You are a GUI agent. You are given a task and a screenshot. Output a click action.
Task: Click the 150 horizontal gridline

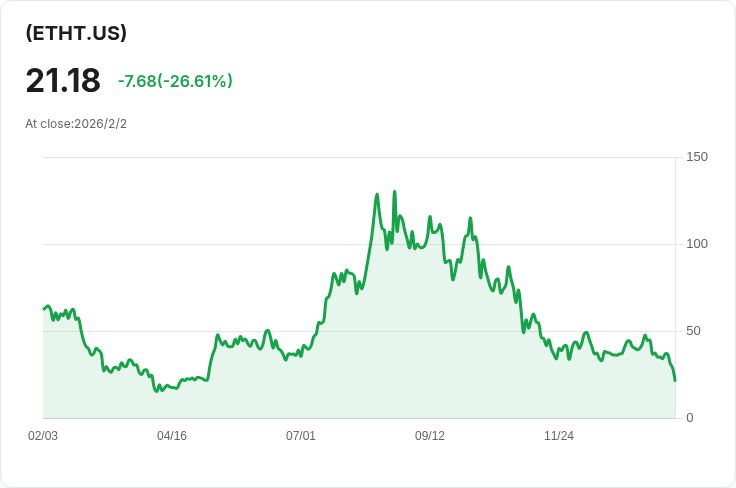tap(359, 158)
